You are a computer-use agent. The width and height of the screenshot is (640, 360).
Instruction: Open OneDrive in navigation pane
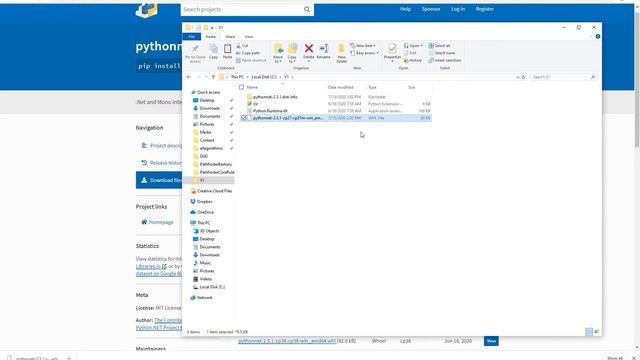202,212
